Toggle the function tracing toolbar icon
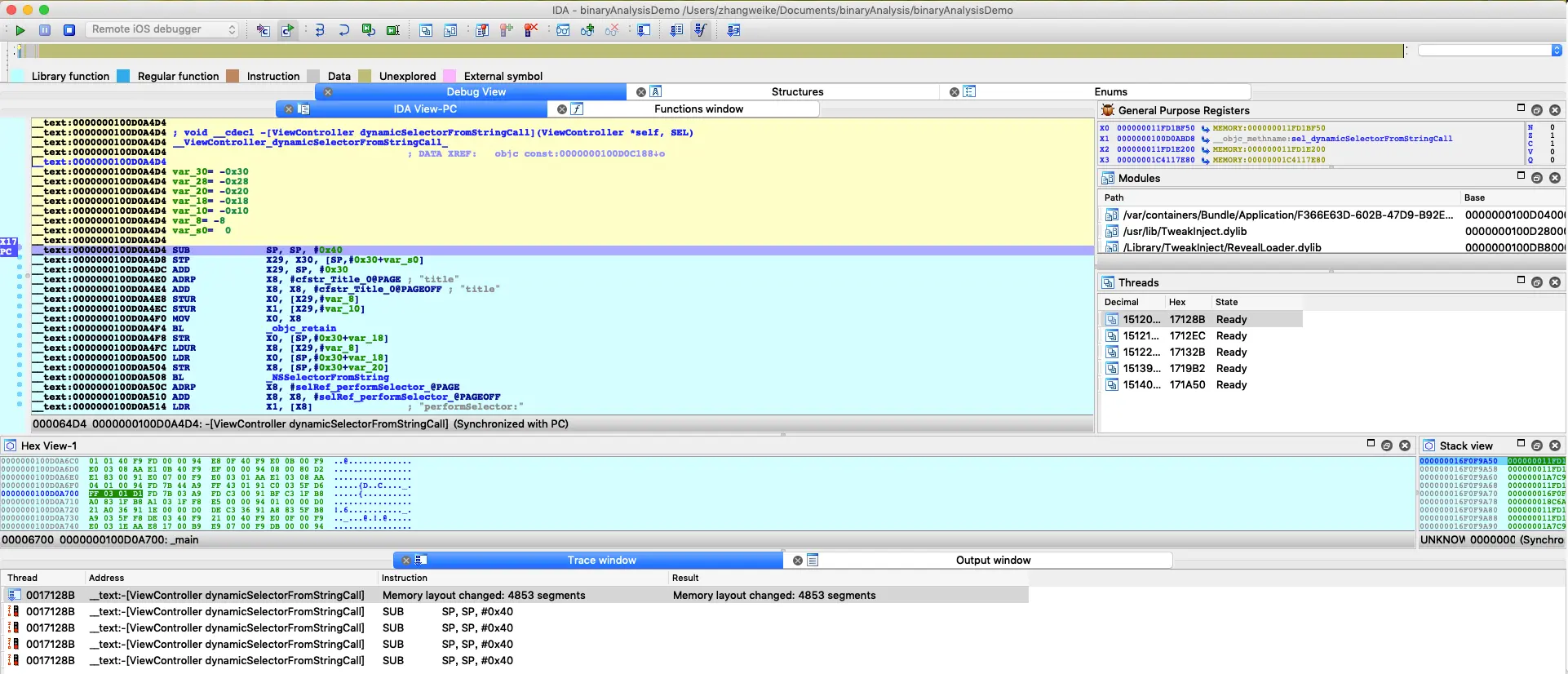The width and height of the screenshot is (1568, 674). [701, 30]
